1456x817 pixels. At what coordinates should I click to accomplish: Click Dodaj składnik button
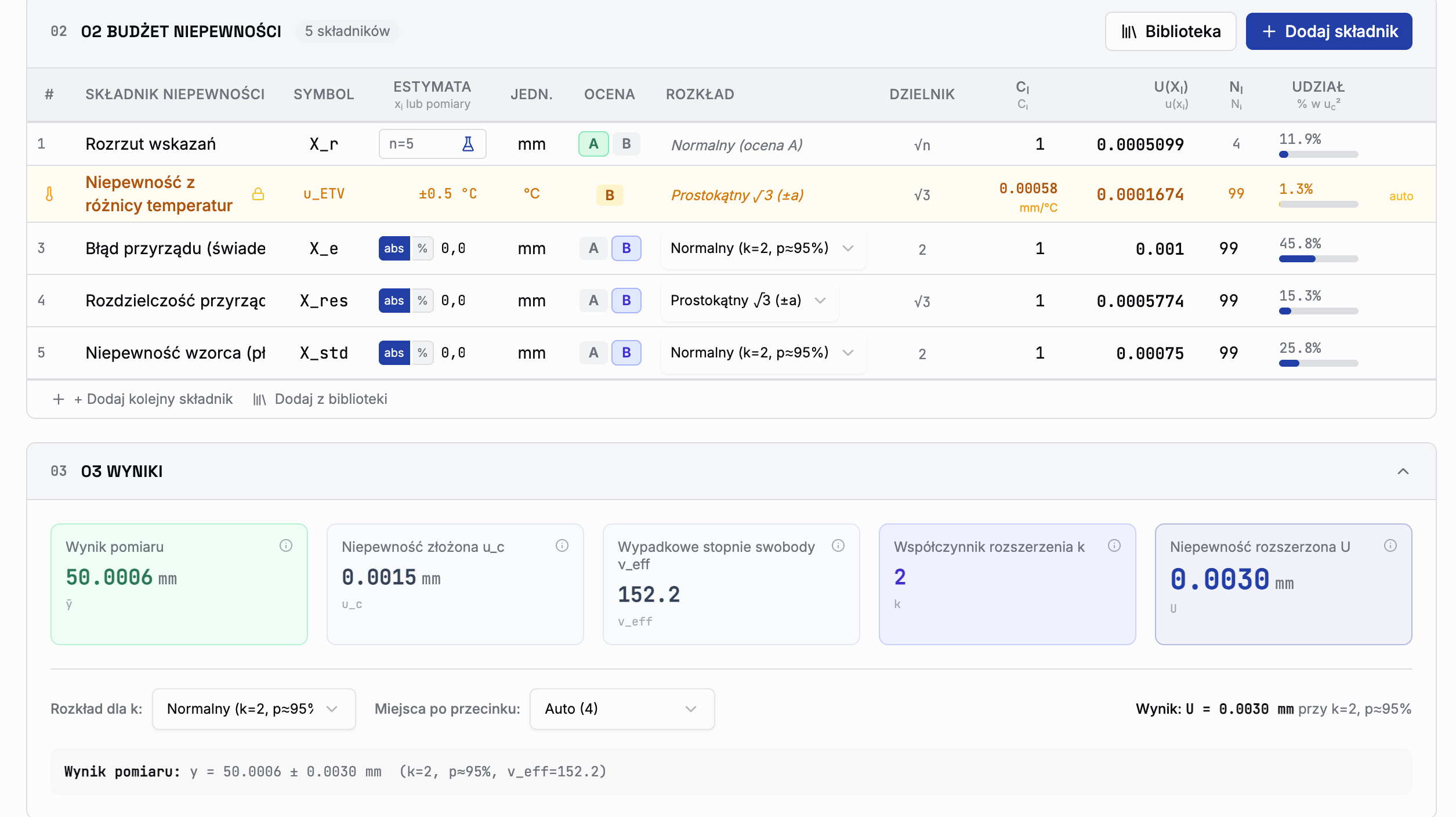point(1329,31)
